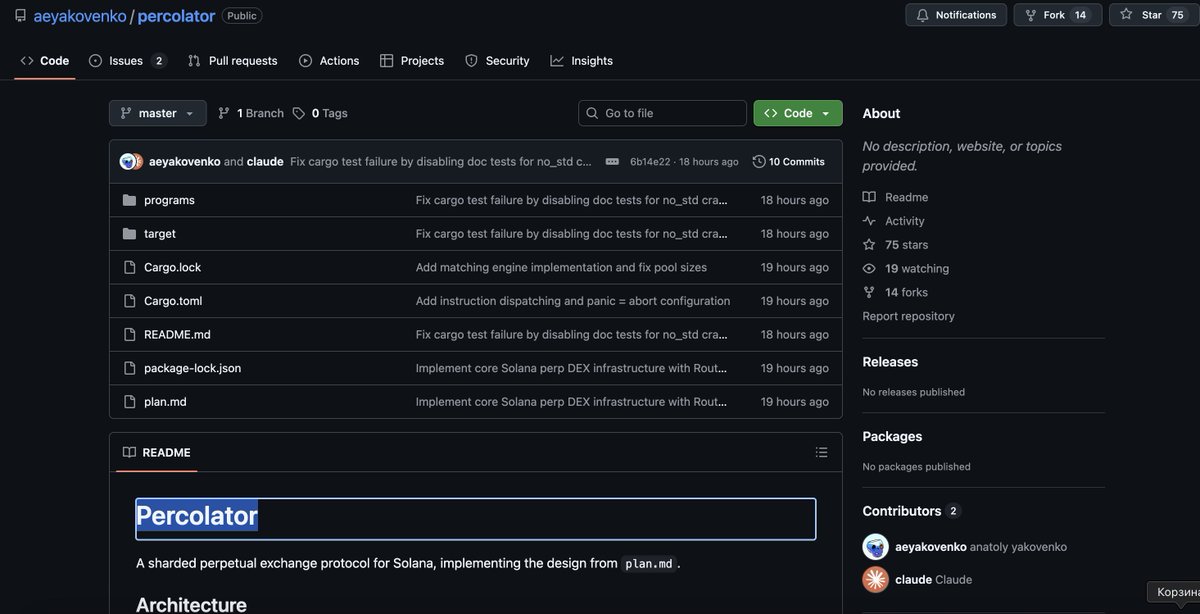Open Cargo.toml's instruction dispatching commit message

pyautogui.click(x=573, y=301)
